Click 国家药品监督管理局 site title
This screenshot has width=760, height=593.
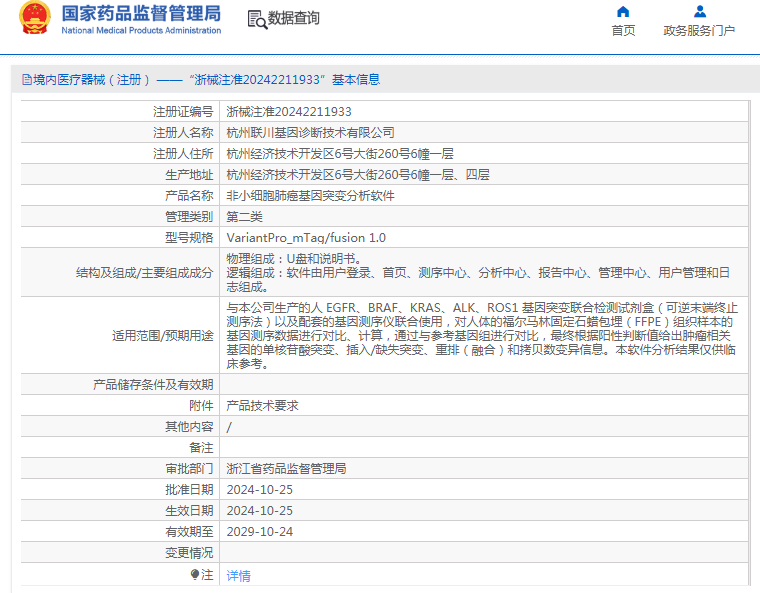(x=141, y=13)
